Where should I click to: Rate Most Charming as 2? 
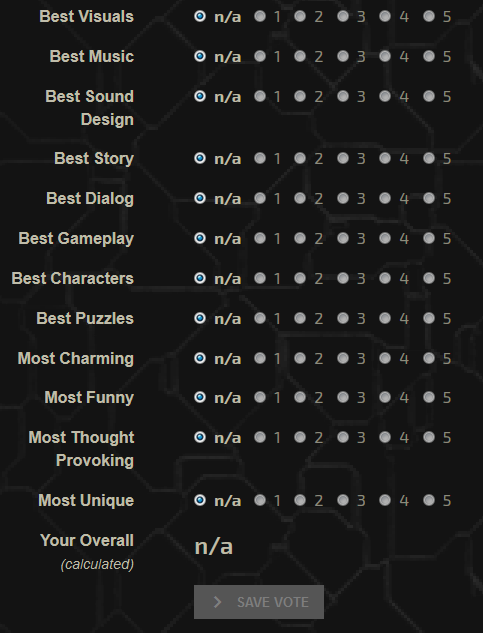pyautogui.click(x=300, y=358)
